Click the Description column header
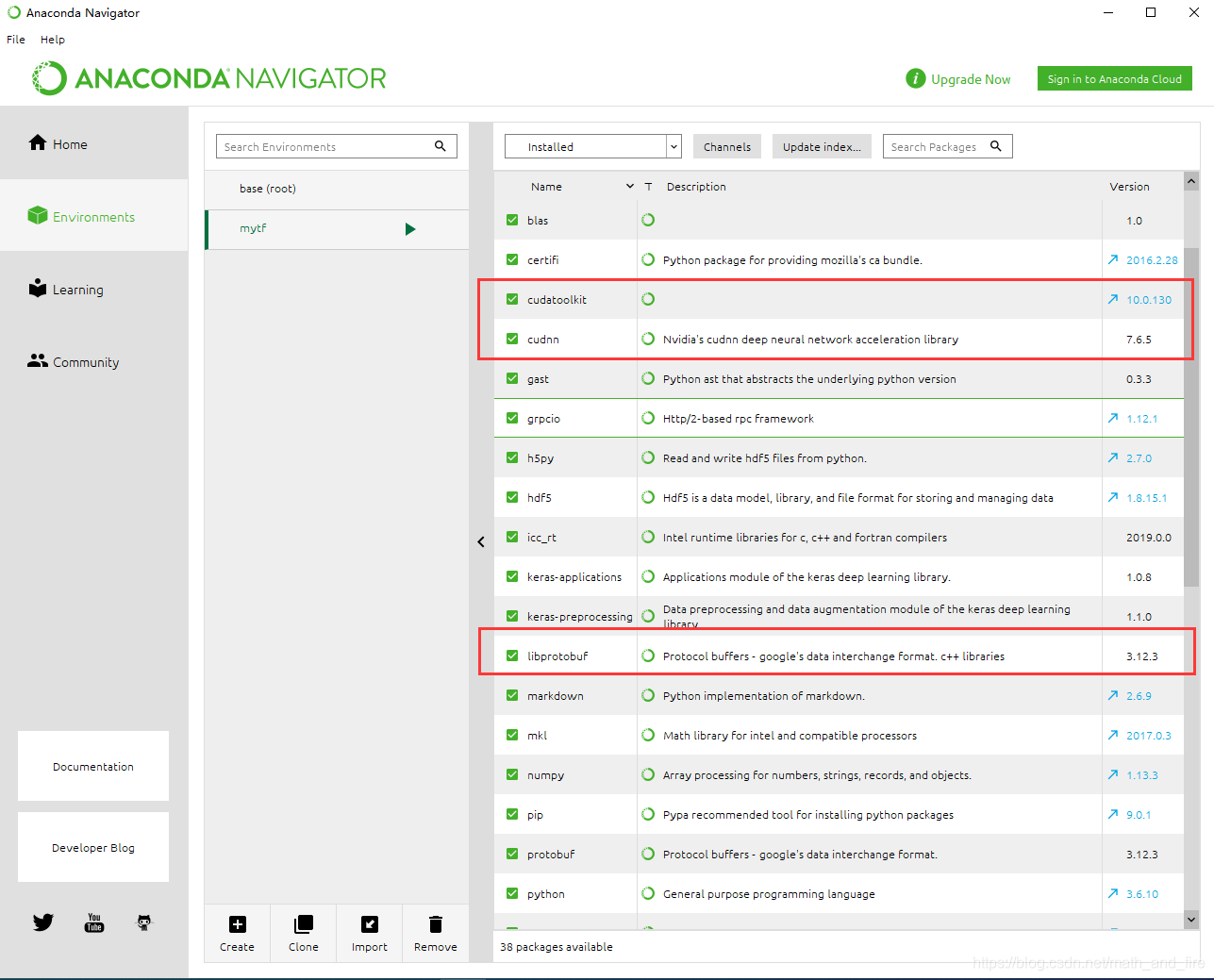 point(696,187)
